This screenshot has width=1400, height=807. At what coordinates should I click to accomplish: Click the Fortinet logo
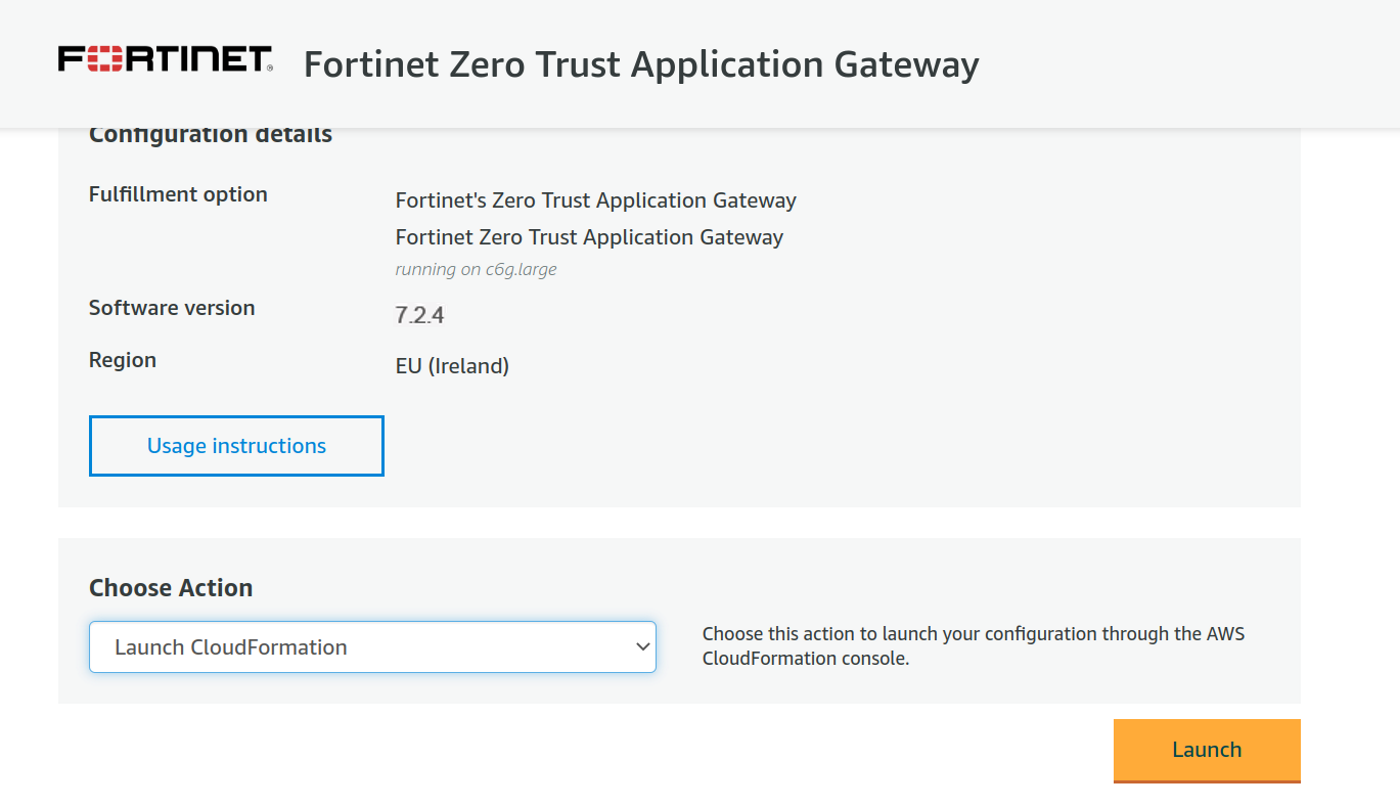pos(163,58)
